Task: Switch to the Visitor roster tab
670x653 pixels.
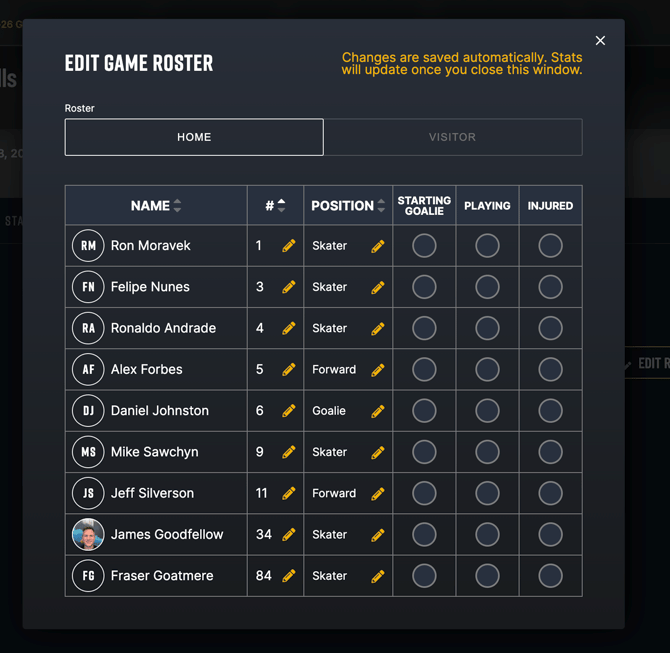Action: (453, 137)
